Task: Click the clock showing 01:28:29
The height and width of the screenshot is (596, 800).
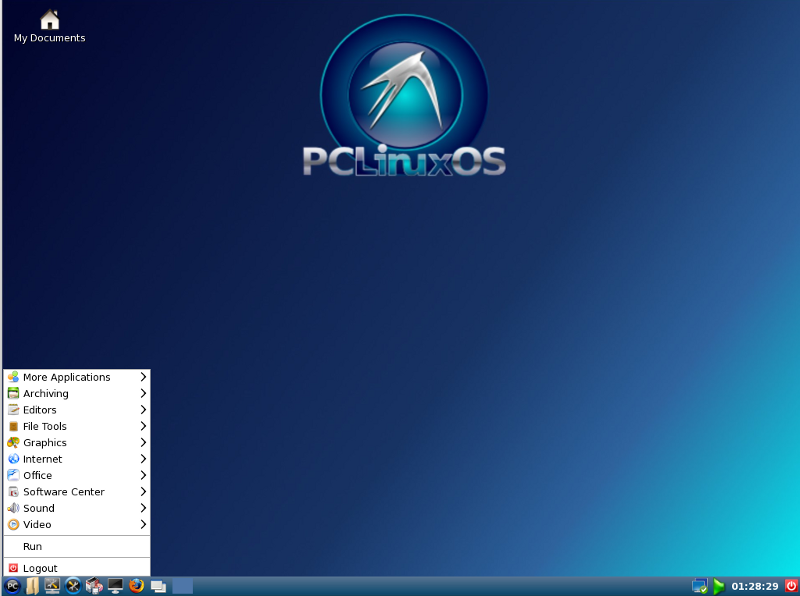Action: (x=755, y=586)
